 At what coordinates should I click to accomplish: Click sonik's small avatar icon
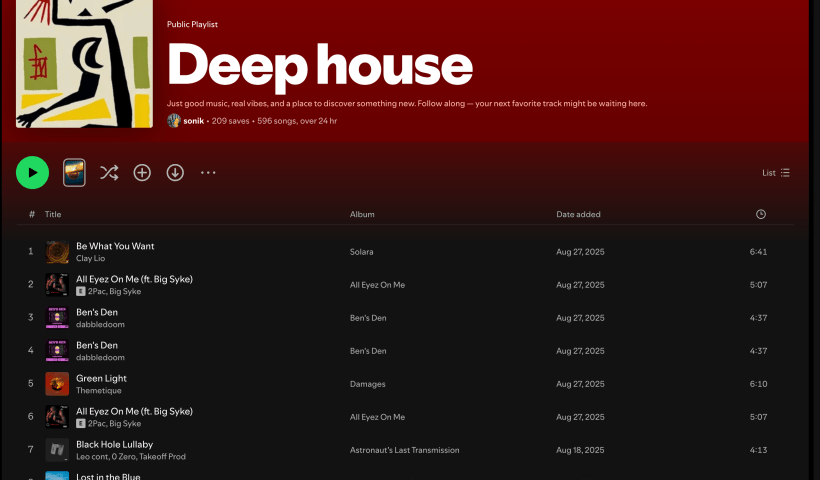(x=174, y=121)
